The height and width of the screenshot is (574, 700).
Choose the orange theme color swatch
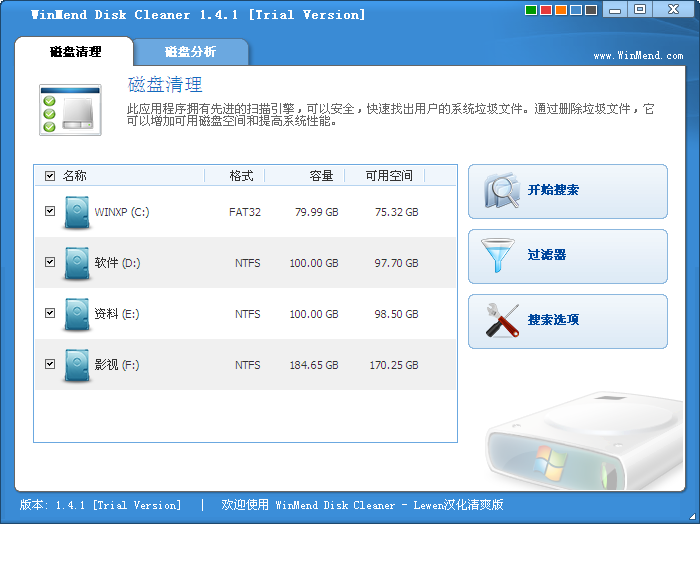pyautogui.click(x=560, y=10)
